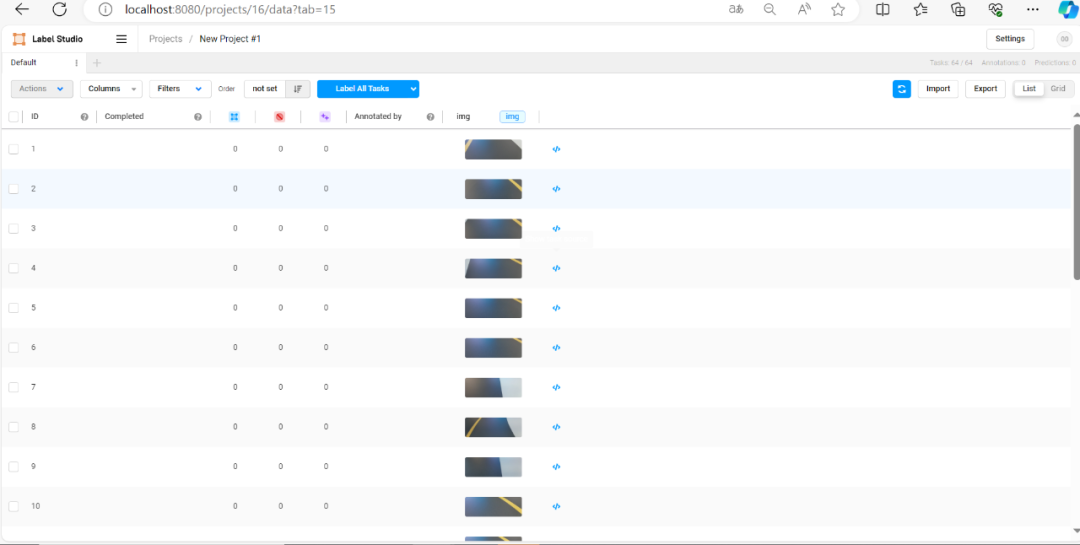
Task: Switch to the Grid view
Action: pos(1057,89)
